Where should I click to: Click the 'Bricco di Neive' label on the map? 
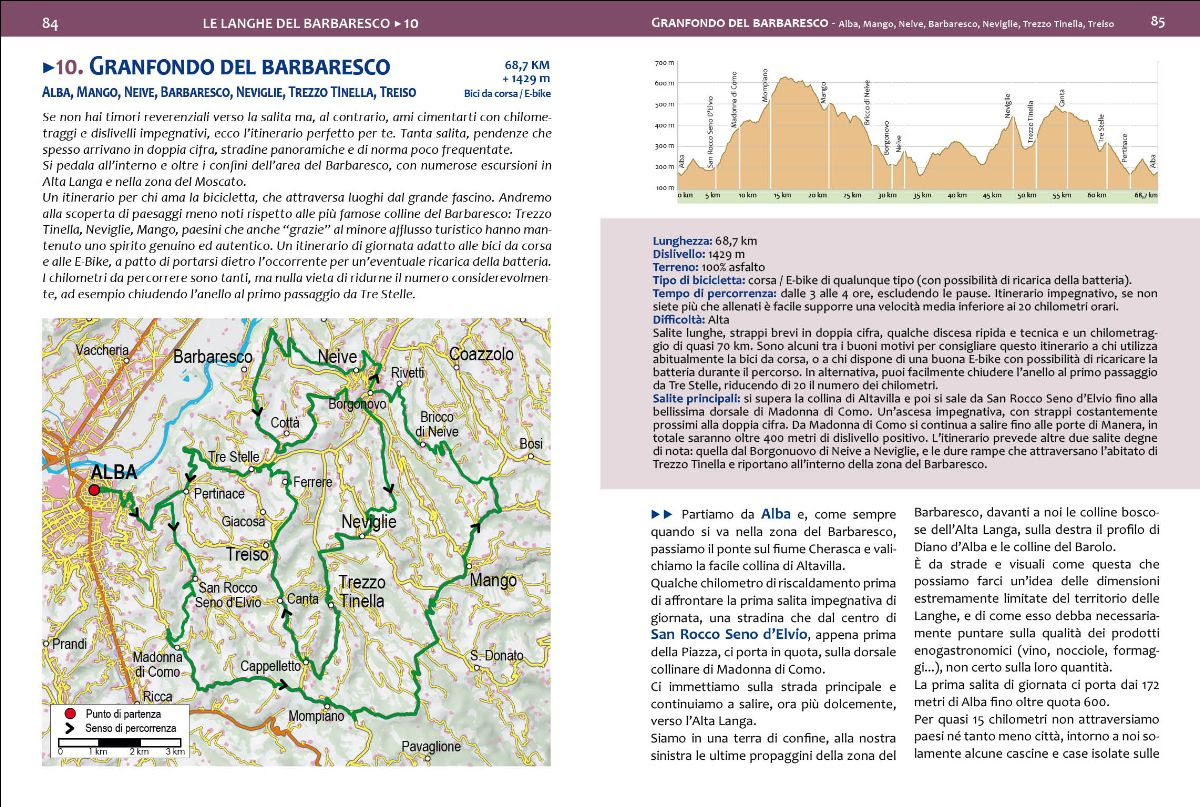[x=437, y=424]
